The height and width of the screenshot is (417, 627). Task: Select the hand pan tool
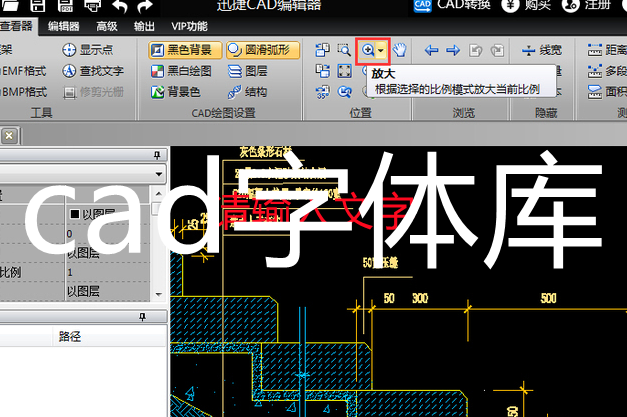(x=399, y=50)
